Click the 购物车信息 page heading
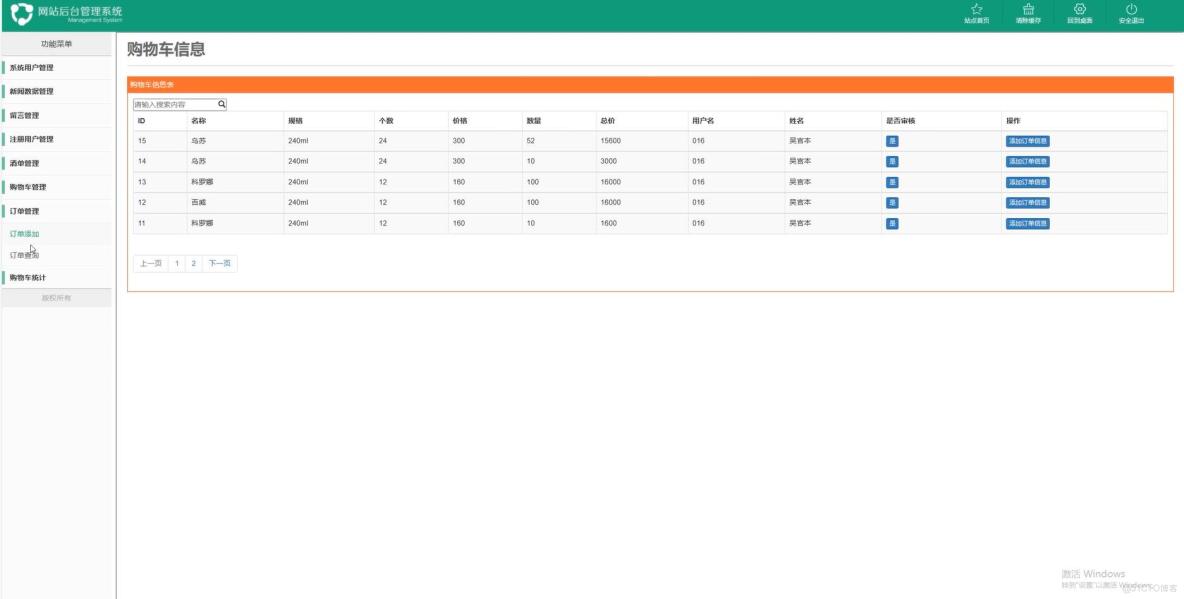Screen dimensions: 1184x599 (166, 50)
